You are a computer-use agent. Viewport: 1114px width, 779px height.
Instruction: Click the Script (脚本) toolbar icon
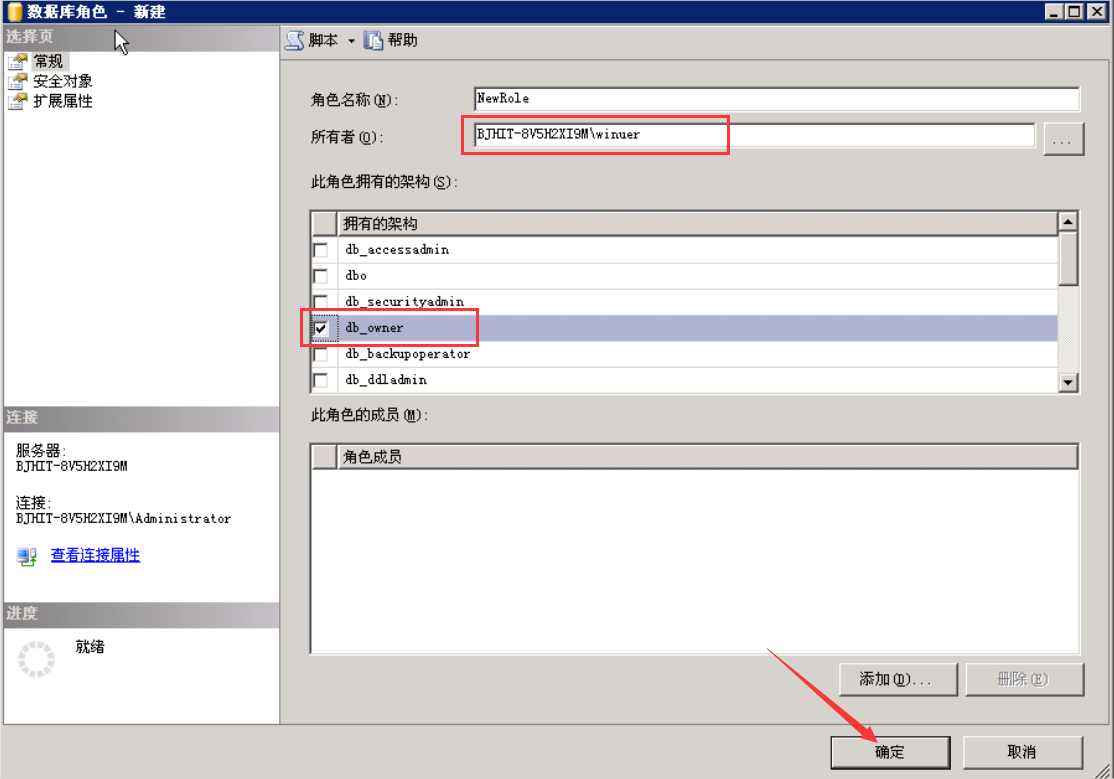295,41
